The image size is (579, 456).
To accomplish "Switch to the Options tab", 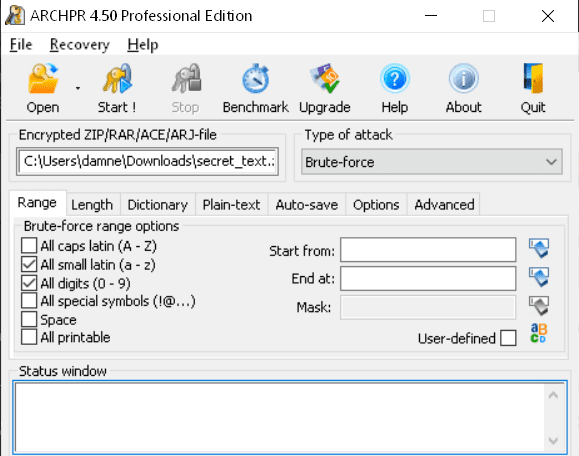I will pos(376,205).
